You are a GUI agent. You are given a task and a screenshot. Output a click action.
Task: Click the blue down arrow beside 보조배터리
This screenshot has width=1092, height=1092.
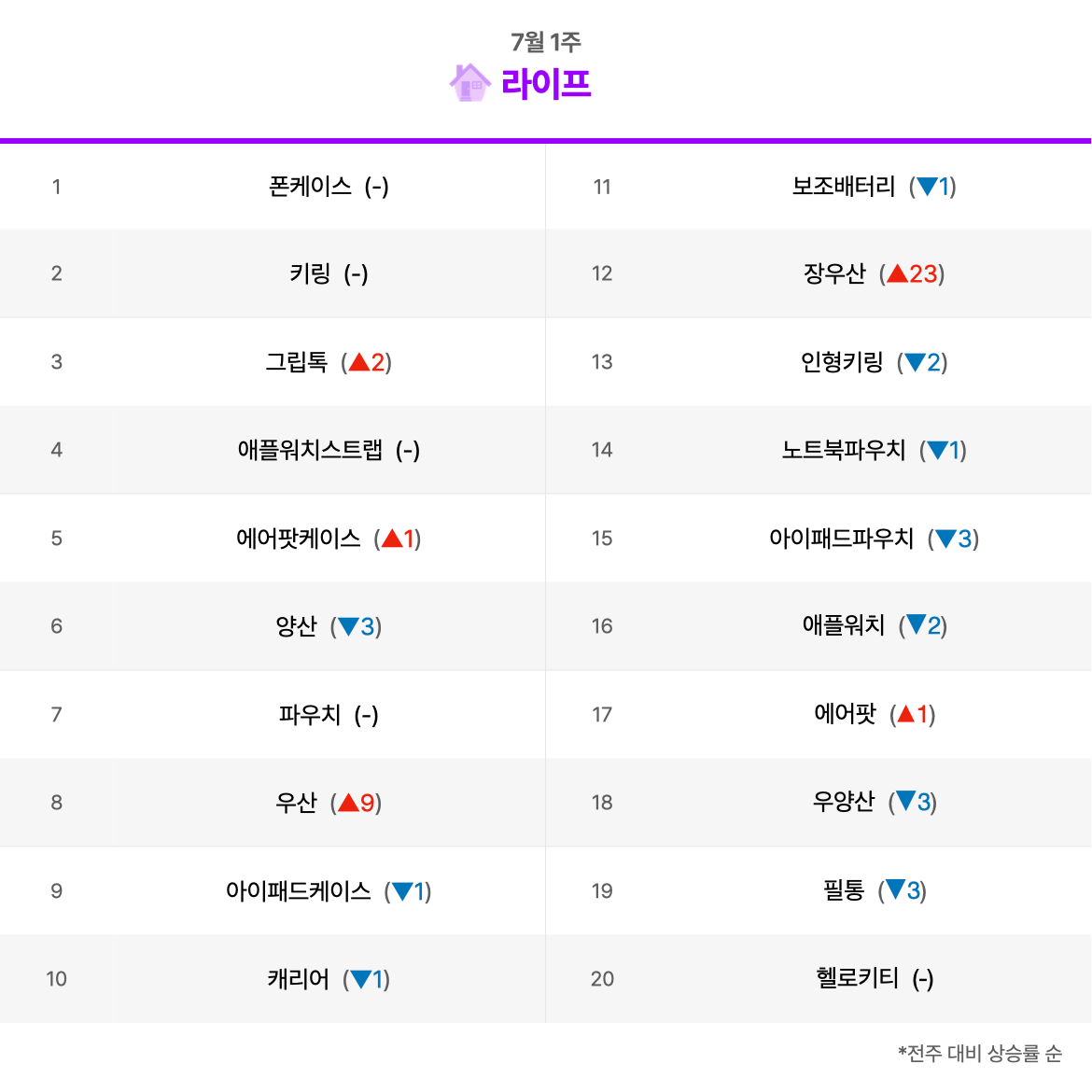click(927, 186)
